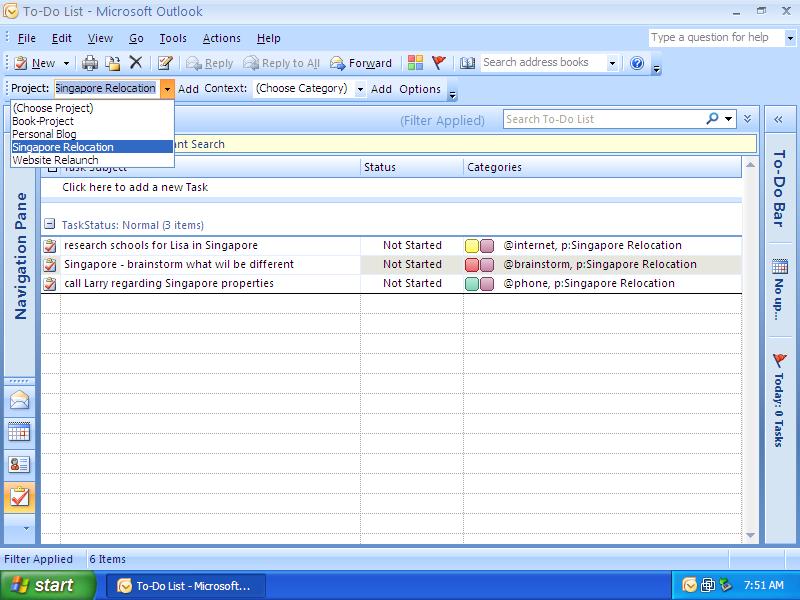Click the Categorize colored squares icon
The image size is (800, 600).
[415, 63]
